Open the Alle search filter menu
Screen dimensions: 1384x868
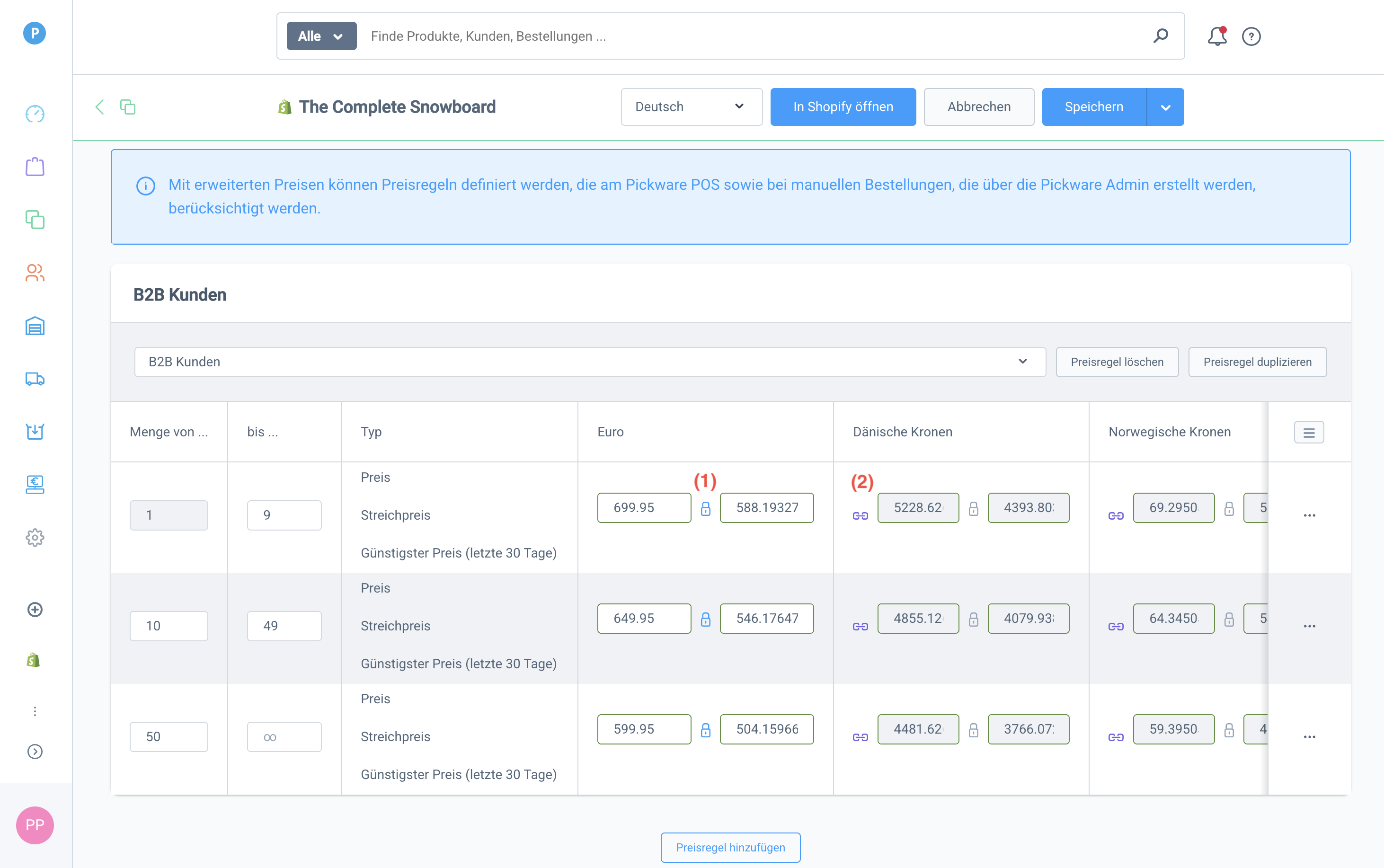(321, 36)
